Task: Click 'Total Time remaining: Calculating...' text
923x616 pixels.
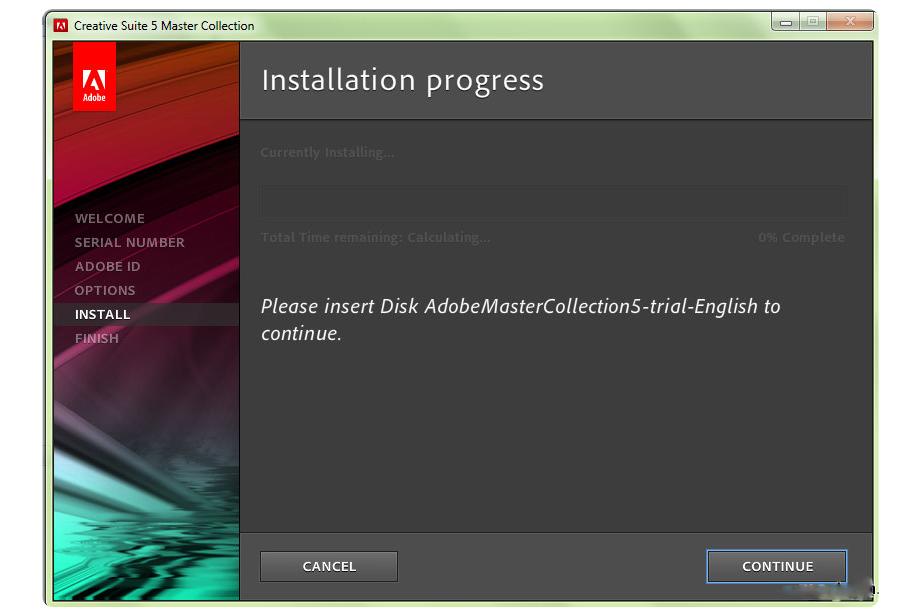Action: pyautogui.click(x=375, y=237)
